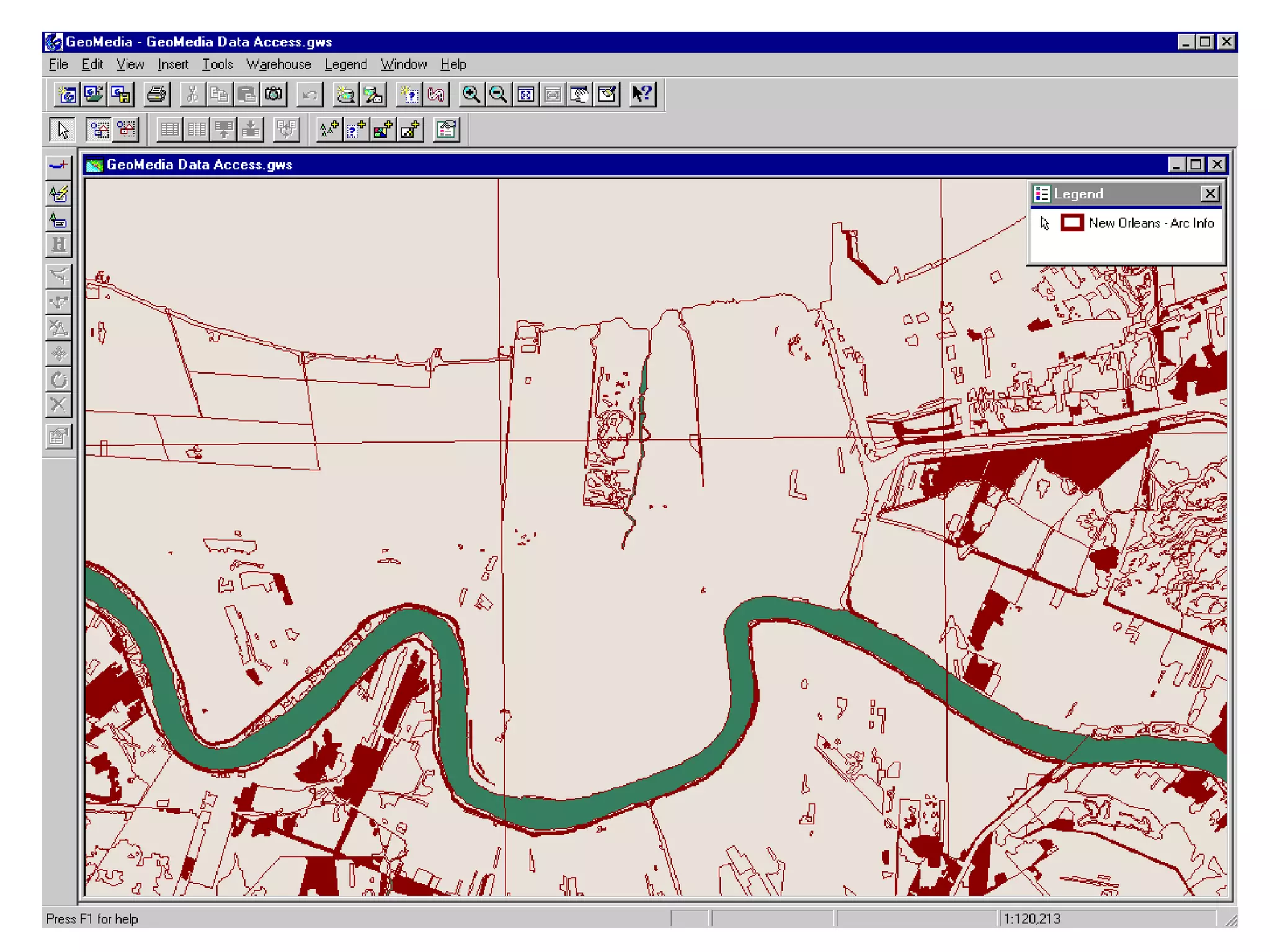
Task: Toggle the first selection-set mode button
Action: coord(99,130)
